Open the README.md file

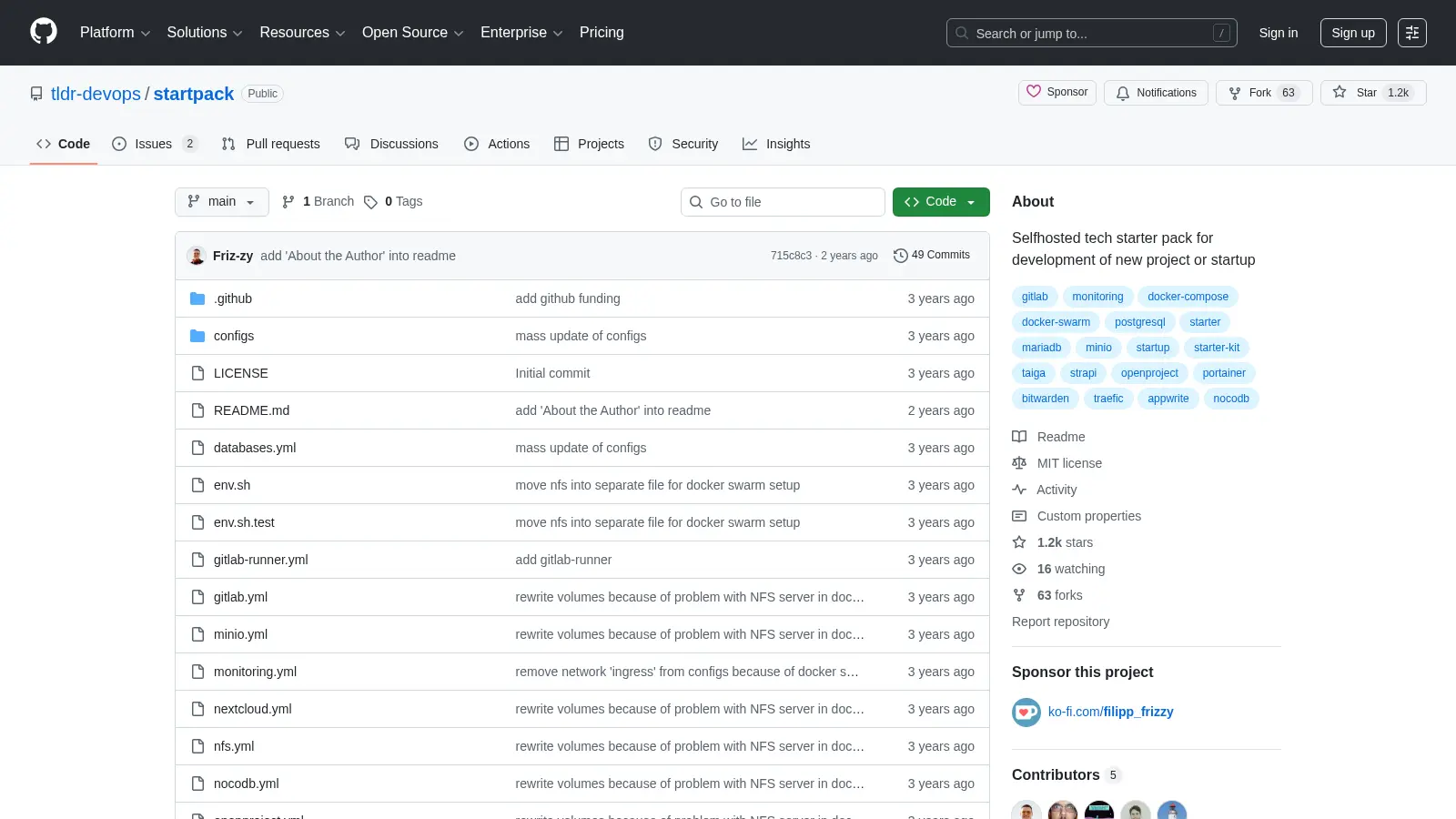click(x=251, y=410)
